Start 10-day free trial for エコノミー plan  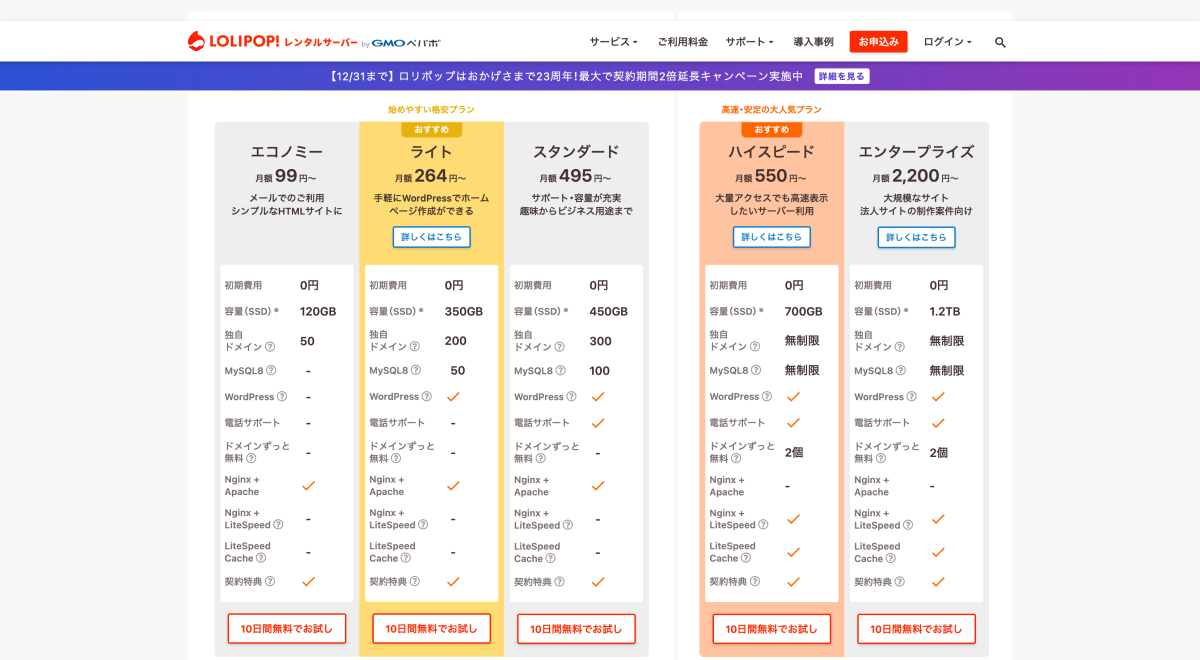(x=286, y=629)
